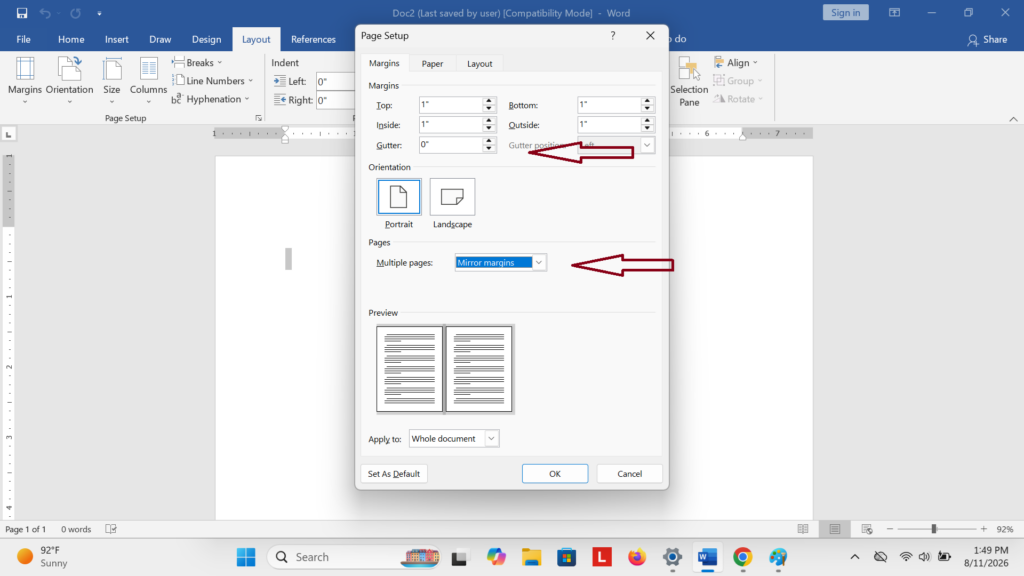Click the Top margin input field
The width and height of the screenshot is (1024, 576).
coord(451,104)
